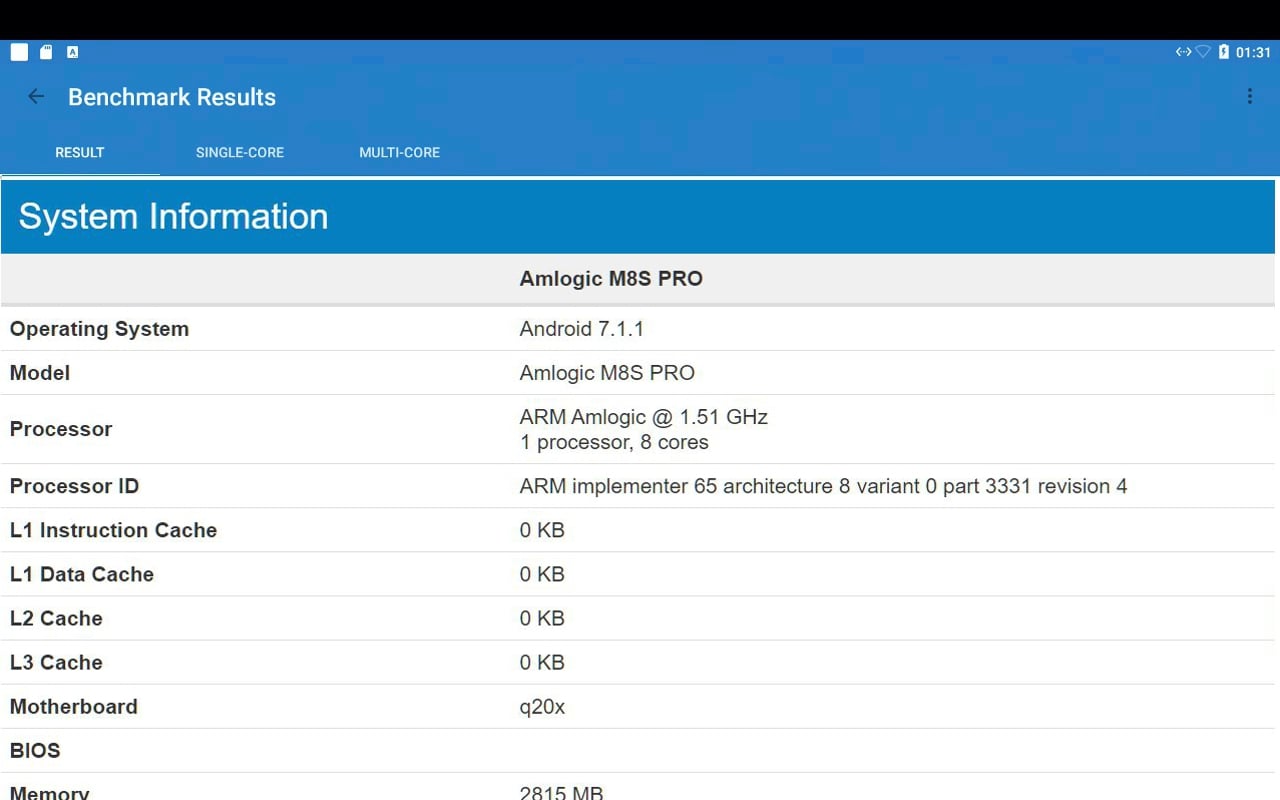Tap the 01:31 clock
Screen dimensions: 1280x800
coord(1253,52)
